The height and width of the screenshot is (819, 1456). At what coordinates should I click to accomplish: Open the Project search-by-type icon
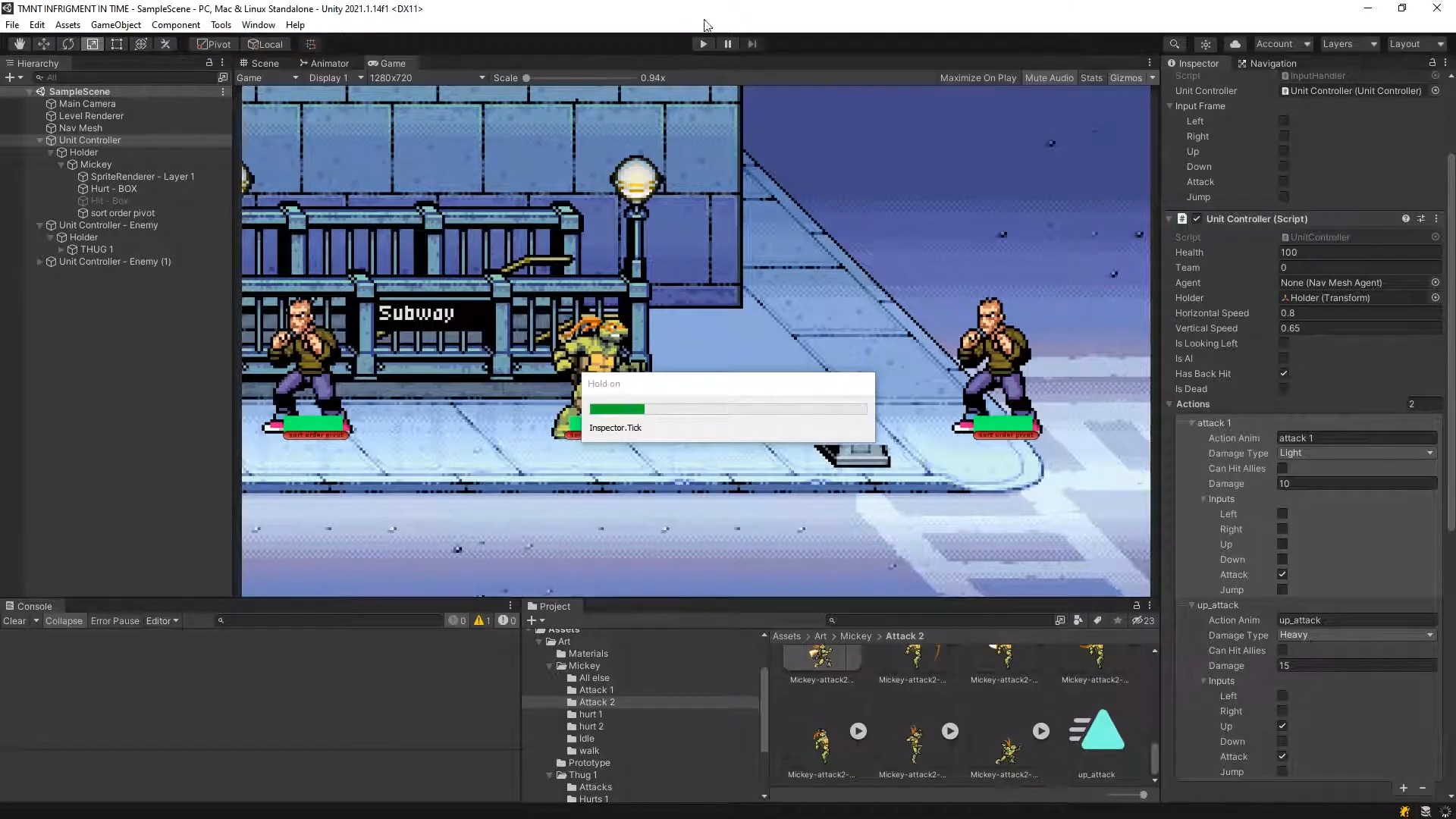[1078, 620]
